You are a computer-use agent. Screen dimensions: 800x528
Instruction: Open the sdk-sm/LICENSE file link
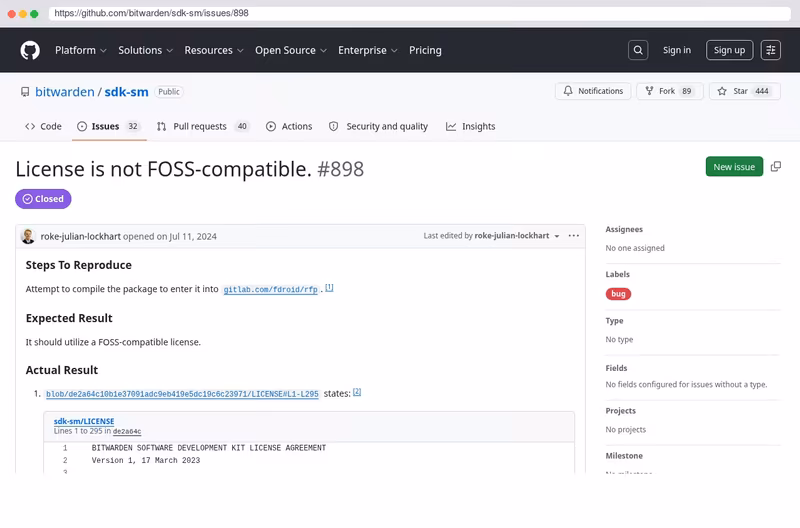click(84, 421)
